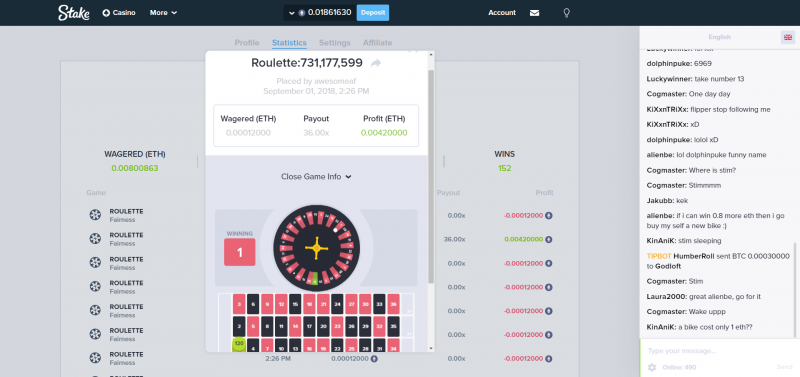The image size is (800, 377).
Task: Open the Account menu
Action: click(502, 13)
